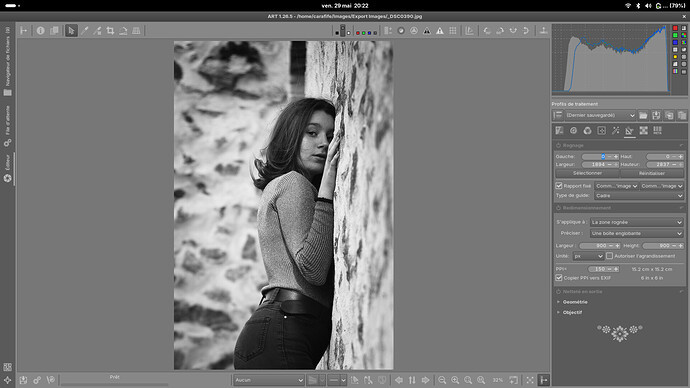This screenshot has width=690, height=388.
Task: Open the Éditeur vertical tab
Action: [x=7, y=168]
